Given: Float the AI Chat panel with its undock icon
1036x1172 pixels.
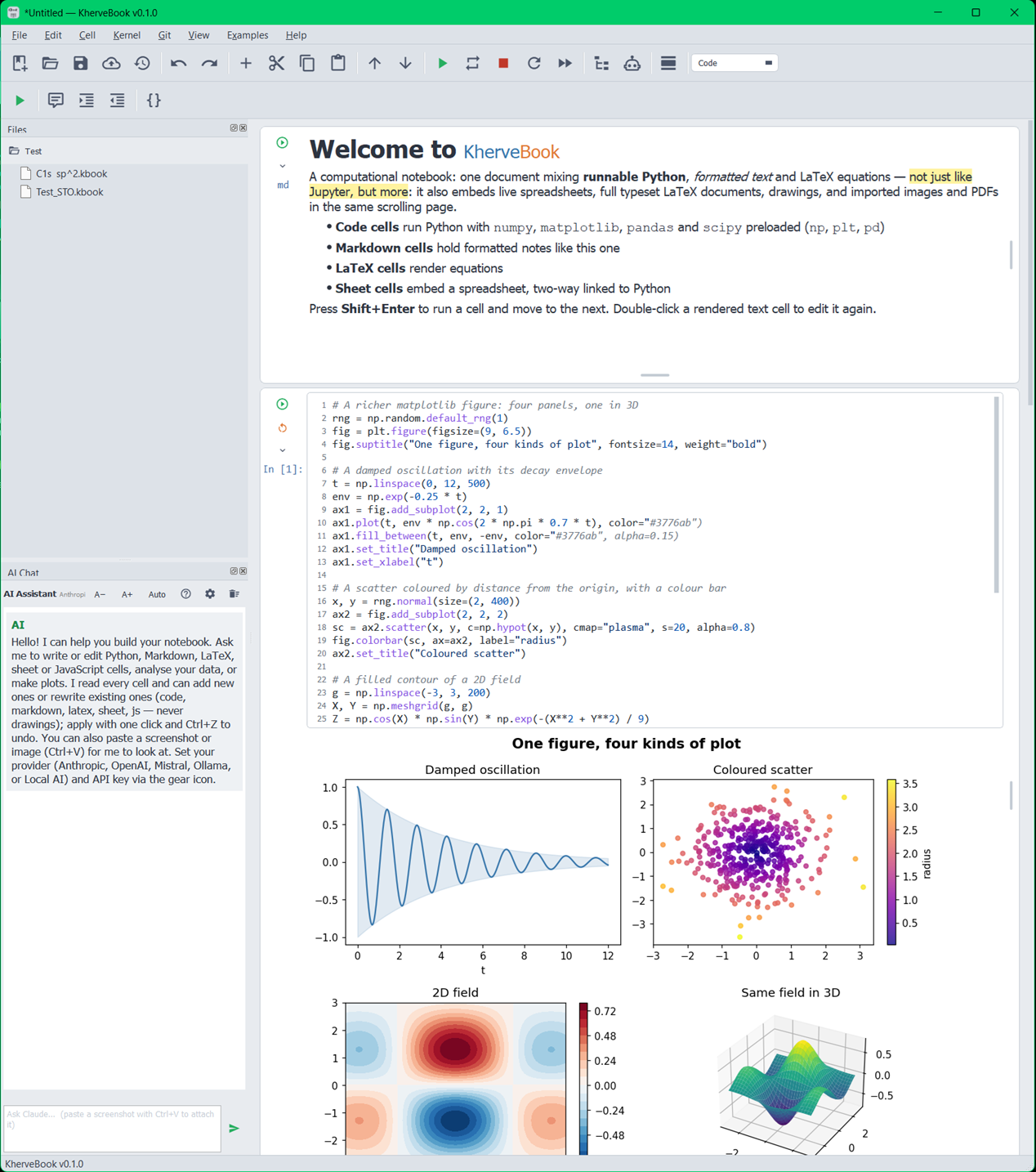Looking at the screenshot, I should pos(234,571).
